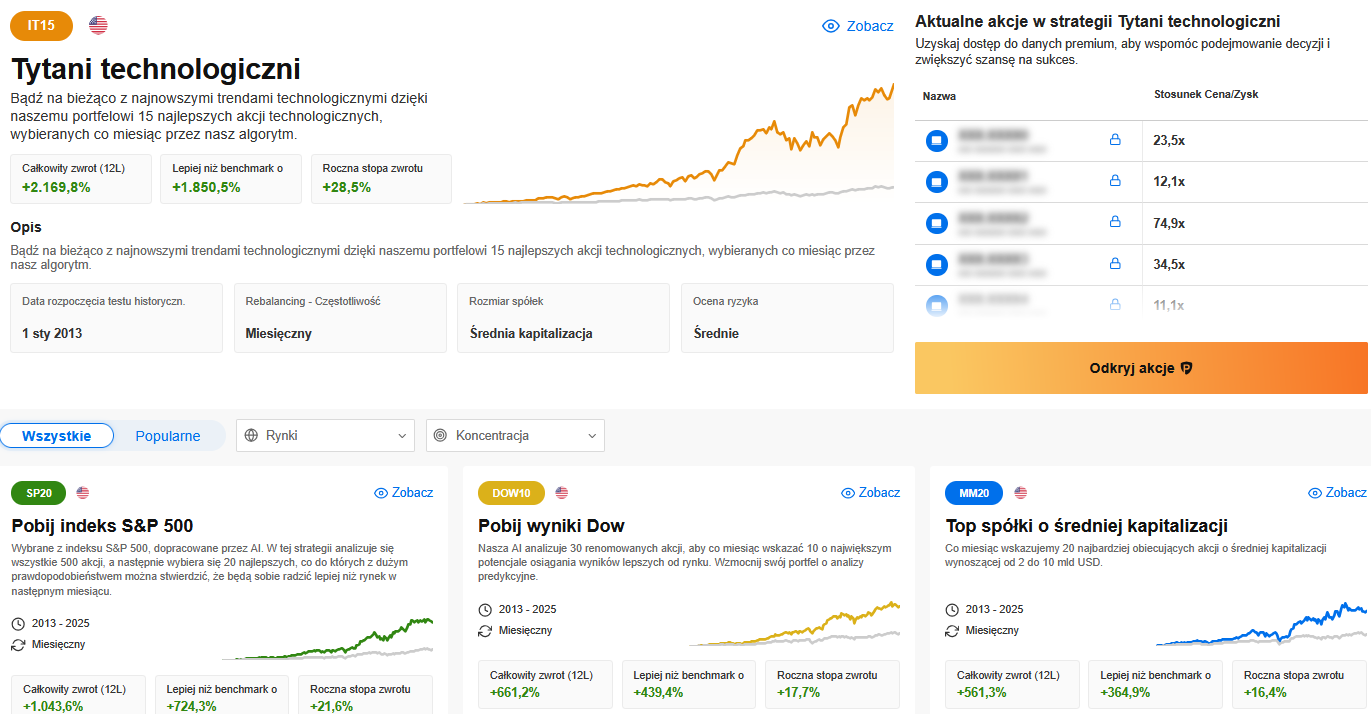
Task: Sort by Stosunek Cena/Zysk column header
Action: pyautogui.click(x=1205, y=95)
